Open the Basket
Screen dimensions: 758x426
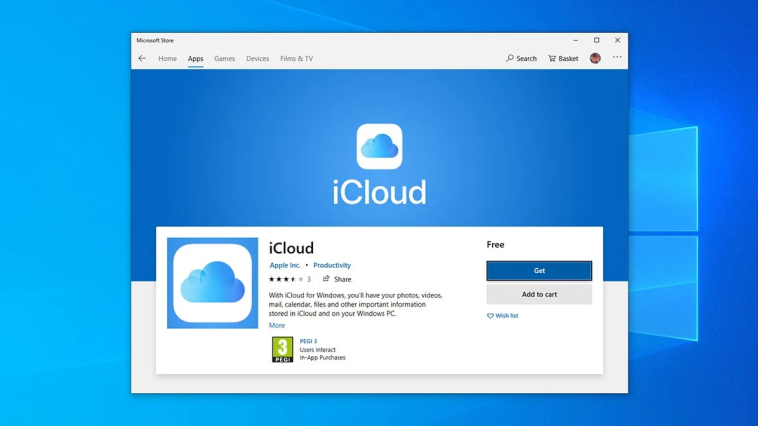coord(563,59)
